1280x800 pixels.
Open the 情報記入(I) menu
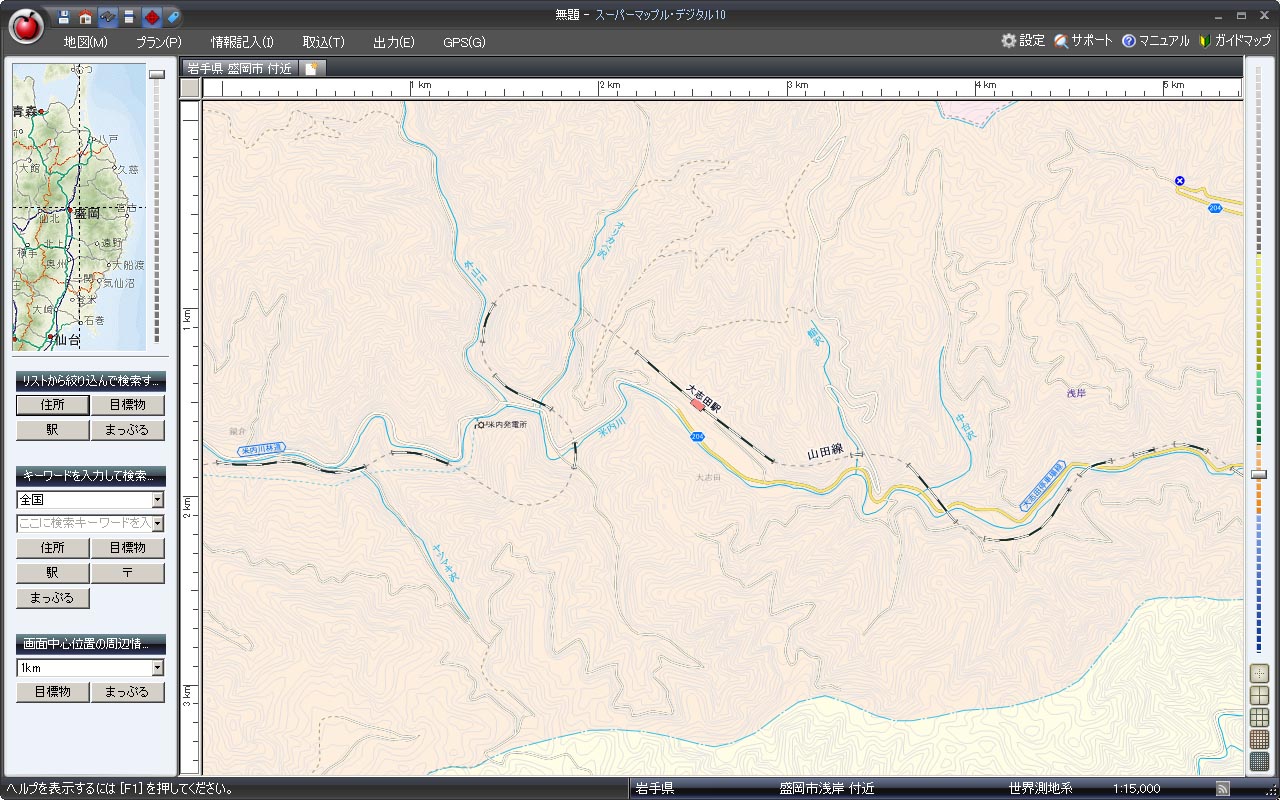tap(242, 42)
